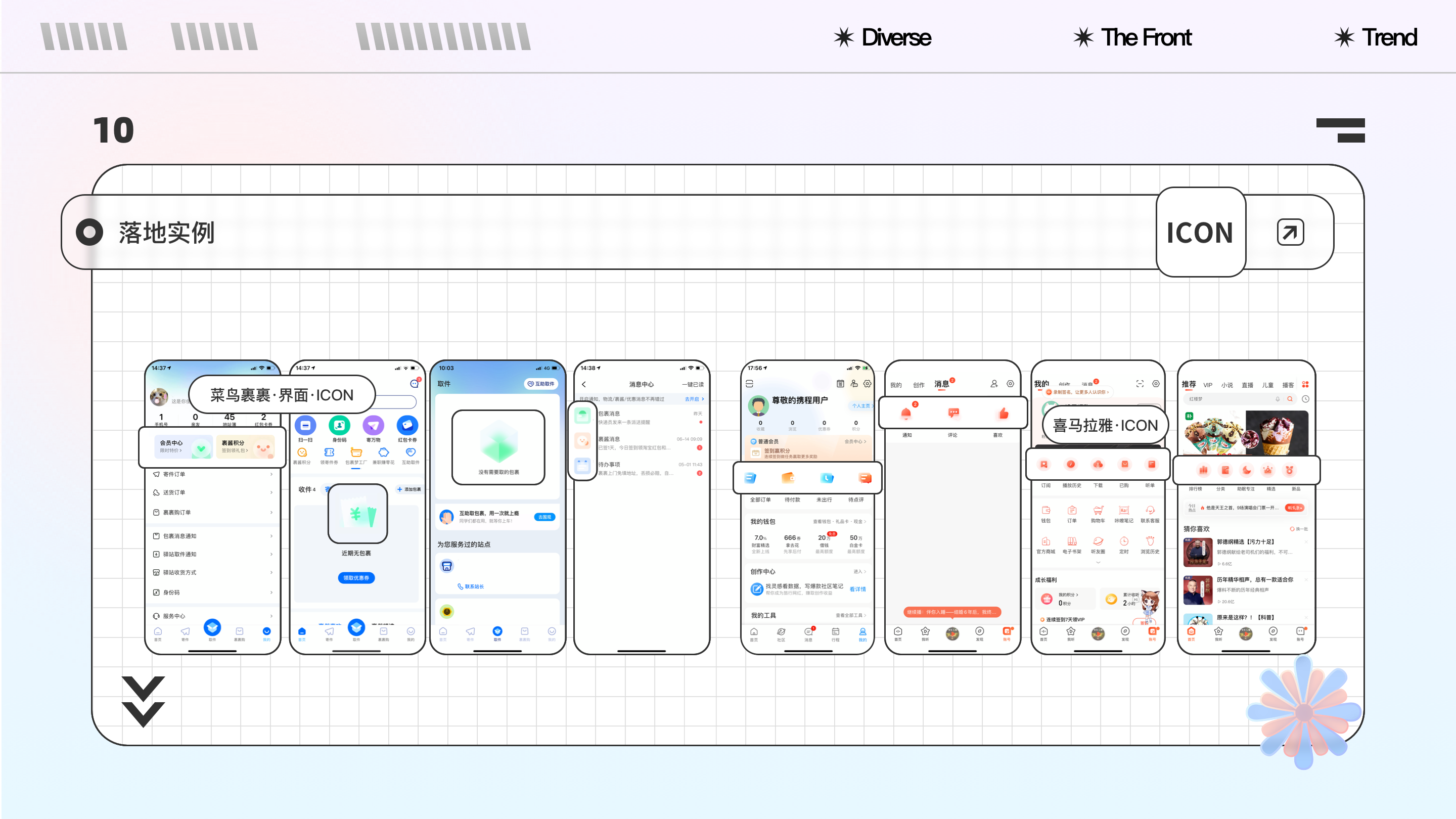This screenshot has width=1456, height=819.
Task: Expand the 寄件订单 row chevron
Action: pyautogui.click(x=271, y=474)
